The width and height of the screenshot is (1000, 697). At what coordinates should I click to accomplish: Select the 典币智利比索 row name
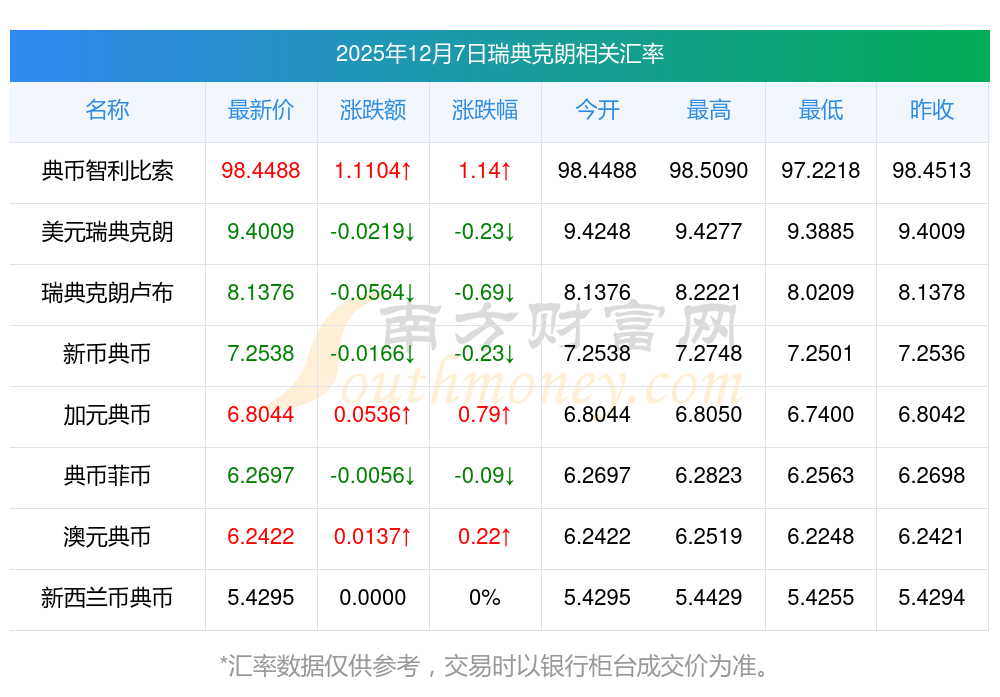tap(107, 171)
